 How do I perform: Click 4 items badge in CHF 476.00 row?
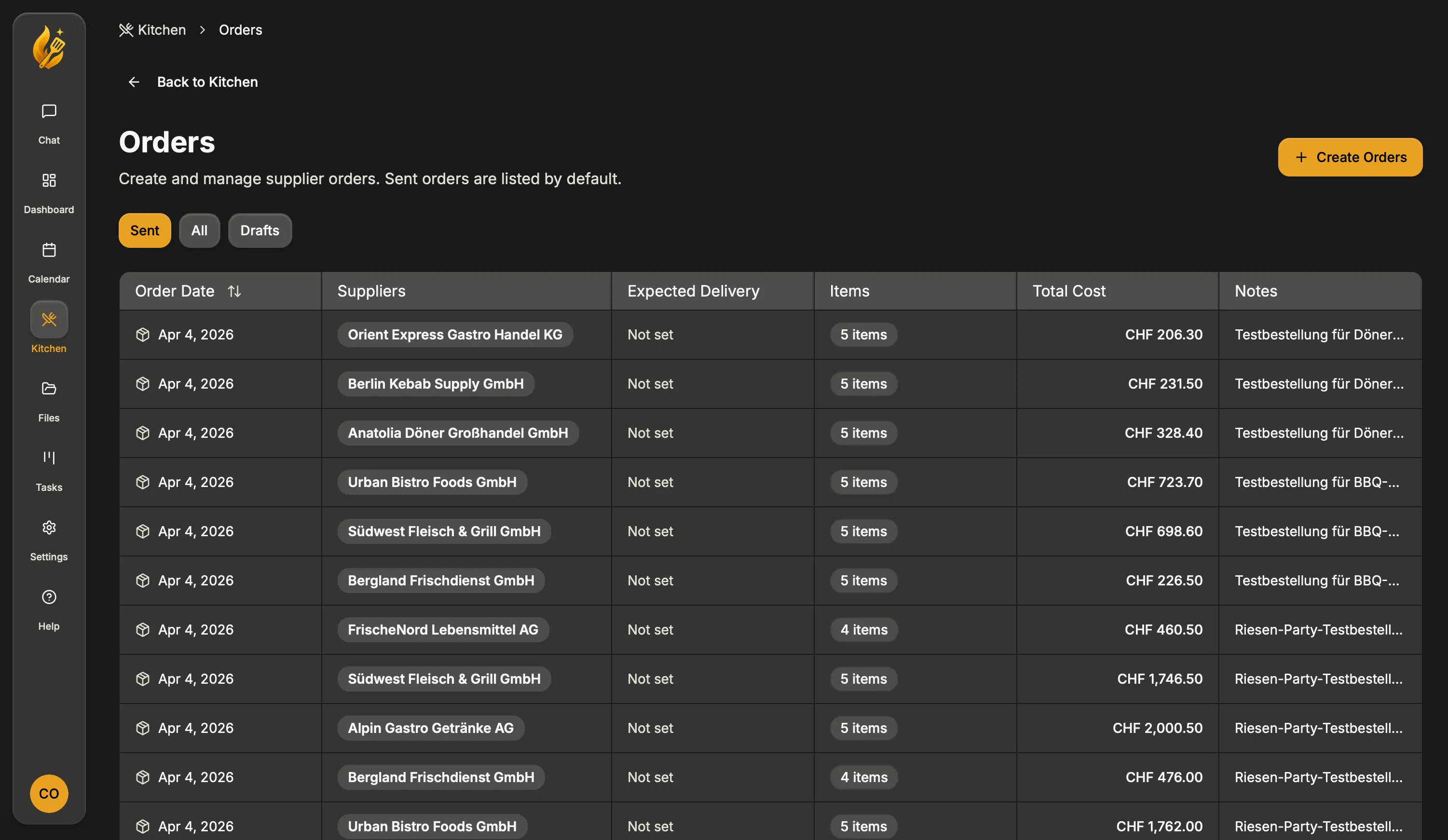[x=863, y=777]
